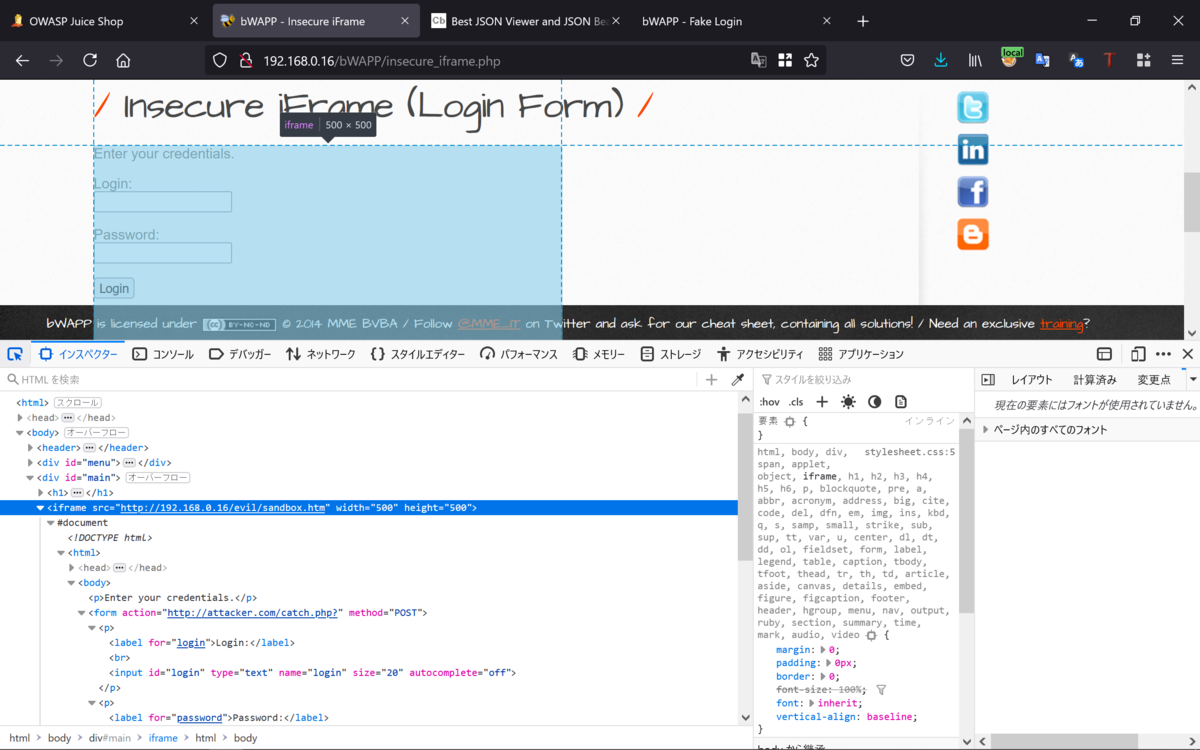Go back to the previous page
The image size is (1200, 750).
(x=22, y=60)
